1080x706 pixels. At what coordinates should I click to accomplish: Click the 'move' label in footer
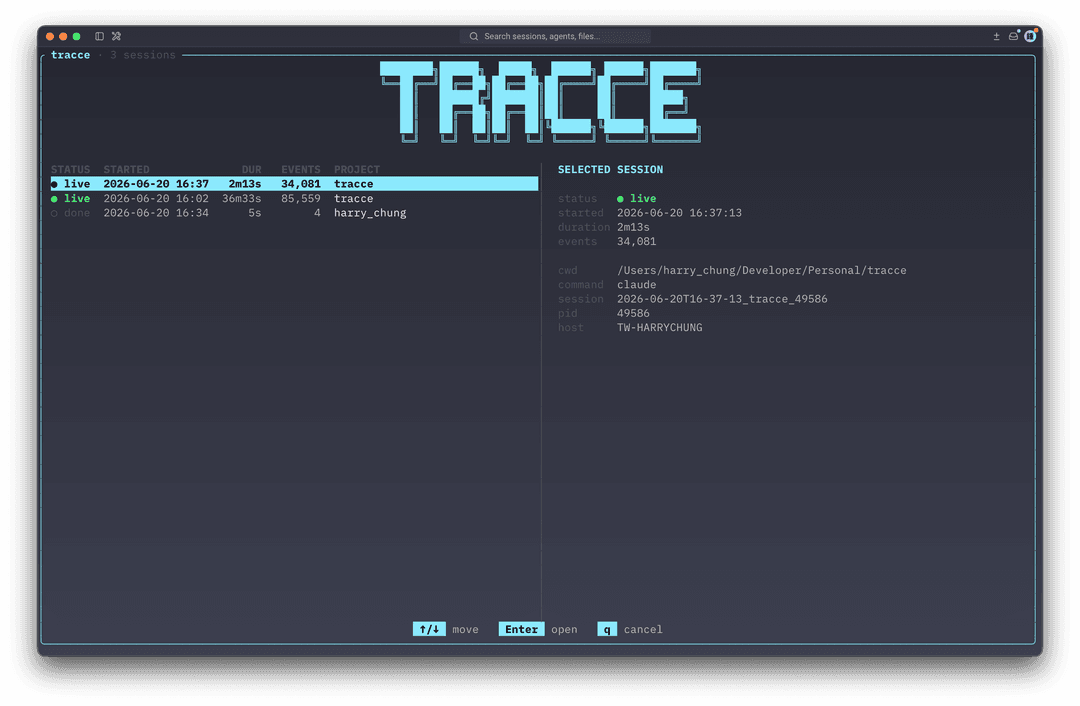tap(465, 630)
